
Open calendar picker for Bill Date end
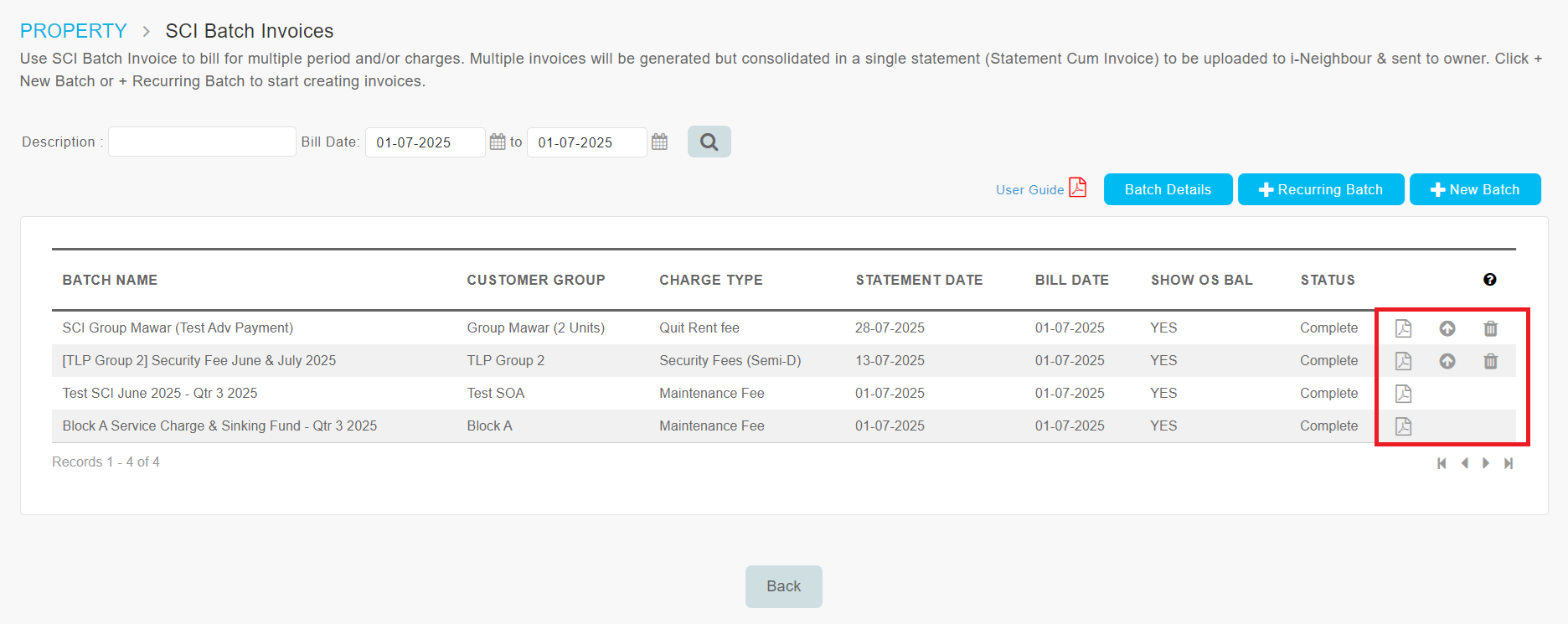tap(659, 142)
